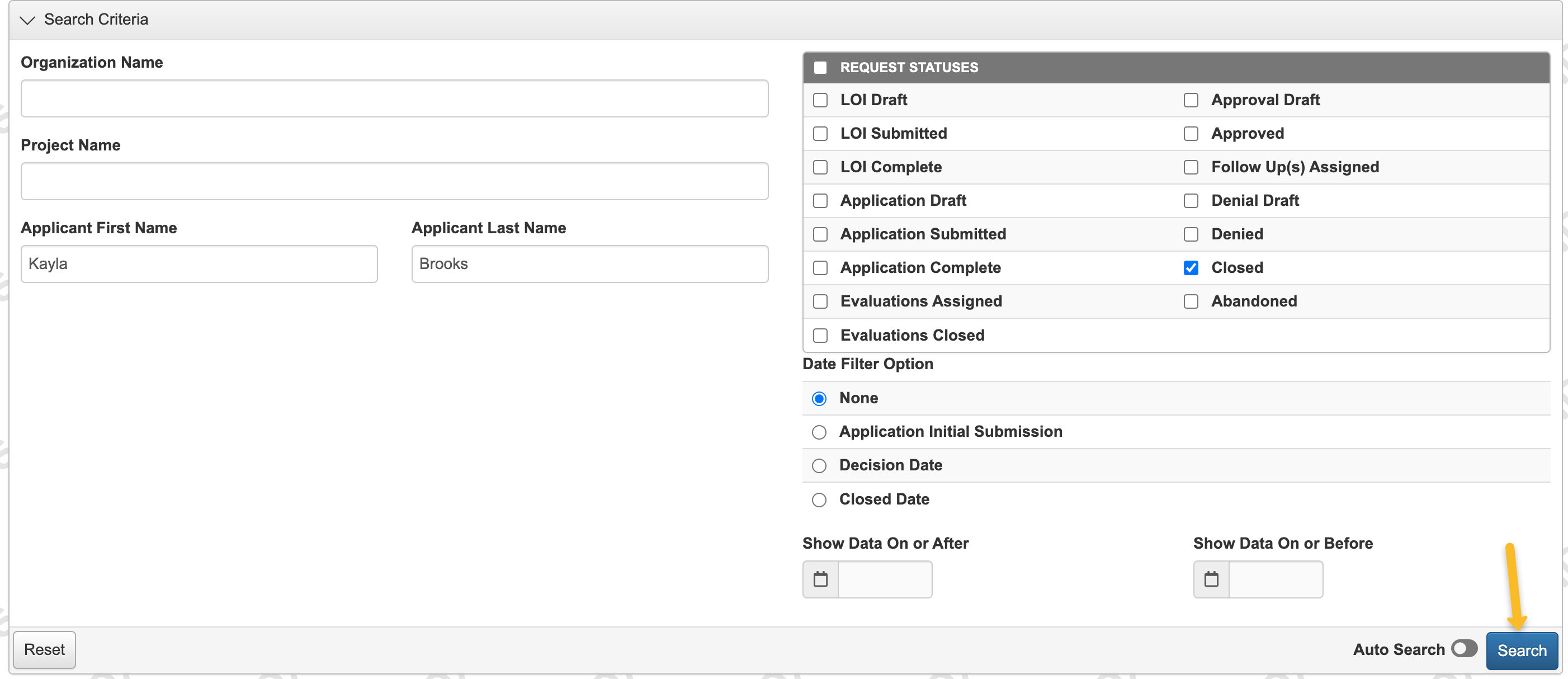Click the blue Search button
Viewport: 1568px width, 679px height.
click(x=1521, y=650)
